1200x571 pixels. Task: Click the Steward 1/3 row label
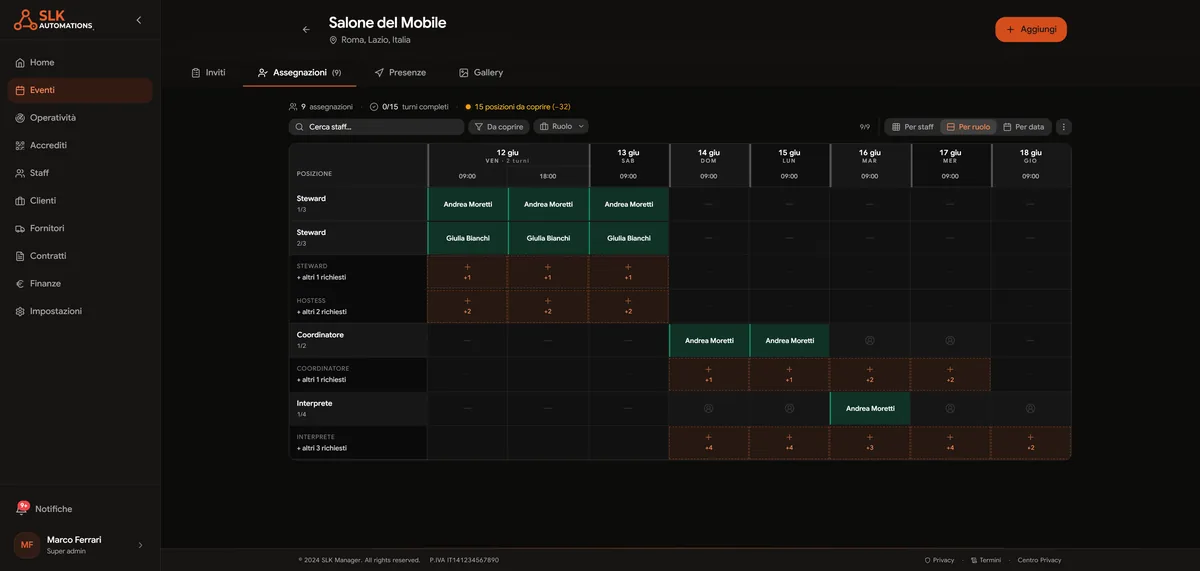point(358,204)
